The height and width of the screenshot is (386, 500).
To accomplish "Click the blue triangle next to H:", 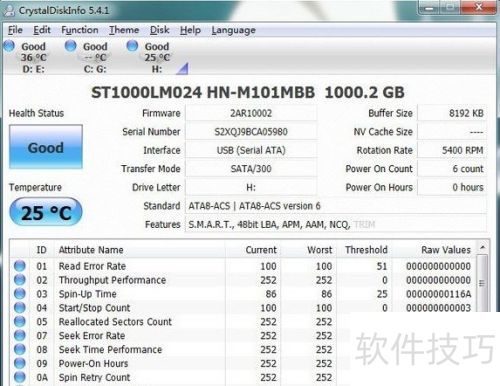I will pyautogui.click(x=183, y=69).
